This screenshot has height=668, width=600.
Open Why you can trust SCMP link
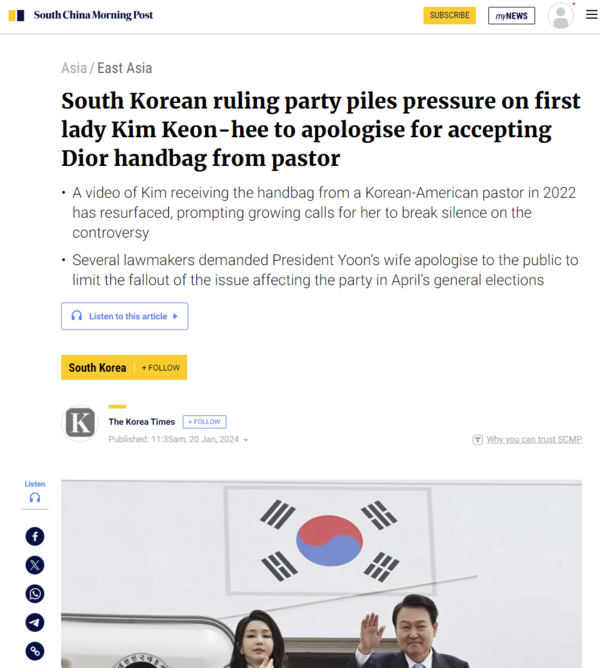[534, 439]
